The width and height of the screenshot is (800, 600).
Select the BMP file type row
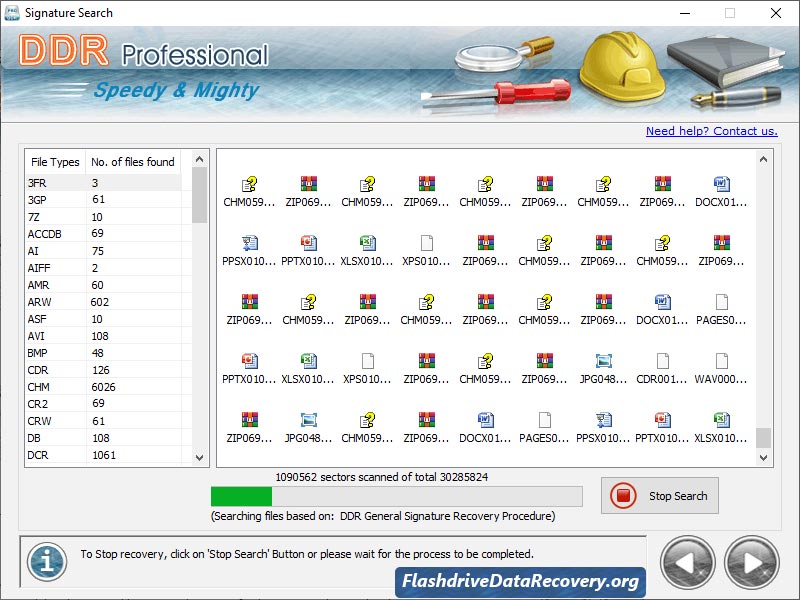pyautogui.click(x=104, y=353)
